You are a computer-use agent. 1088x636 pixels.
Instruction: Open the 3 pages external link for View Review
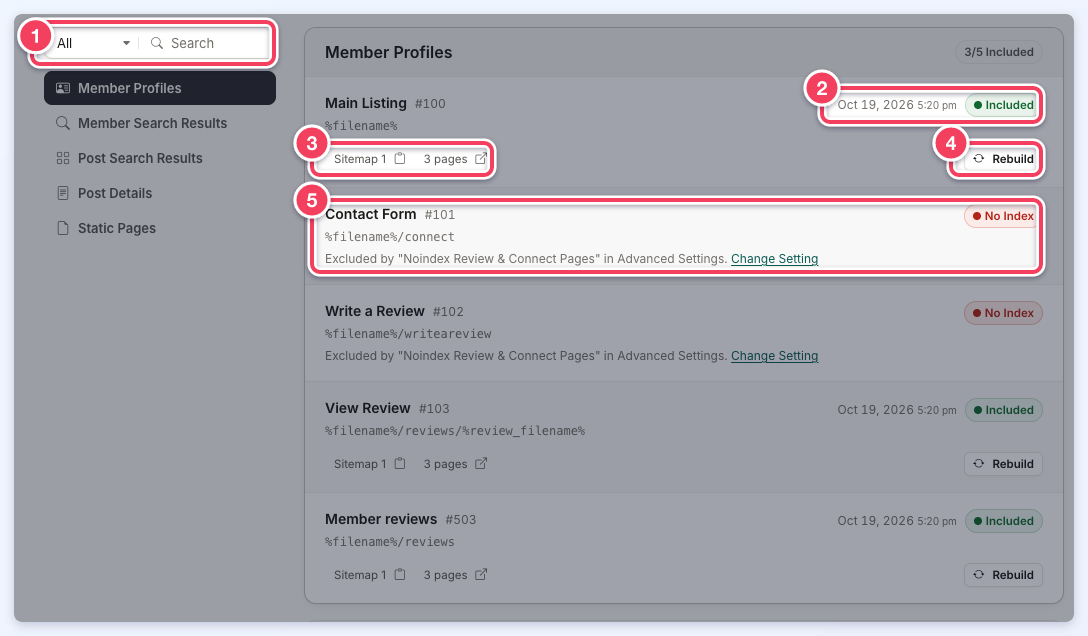coord(481,463)
